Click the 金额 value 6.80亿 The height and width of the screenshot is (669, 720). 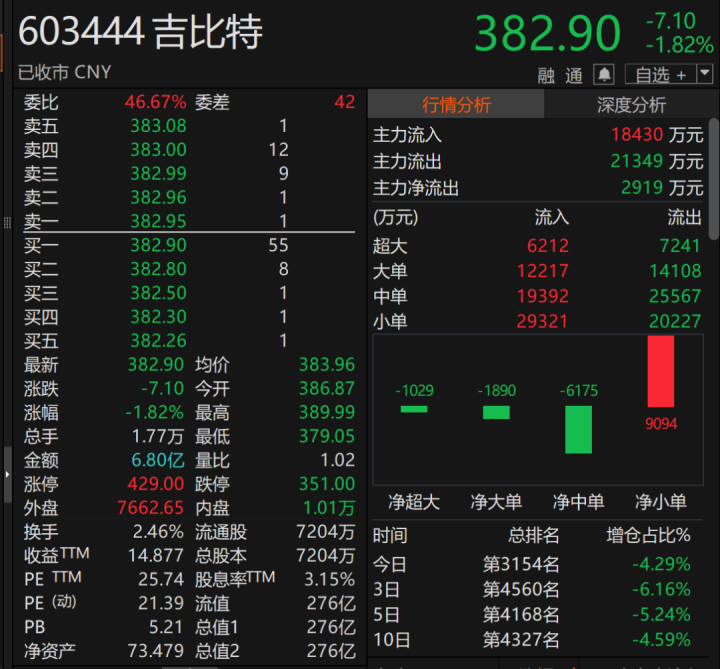click(158, 460)
